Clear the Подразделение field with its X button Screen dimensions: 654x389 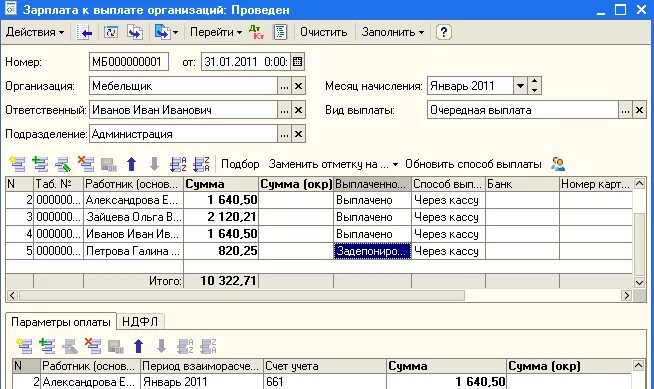(298, 134)
